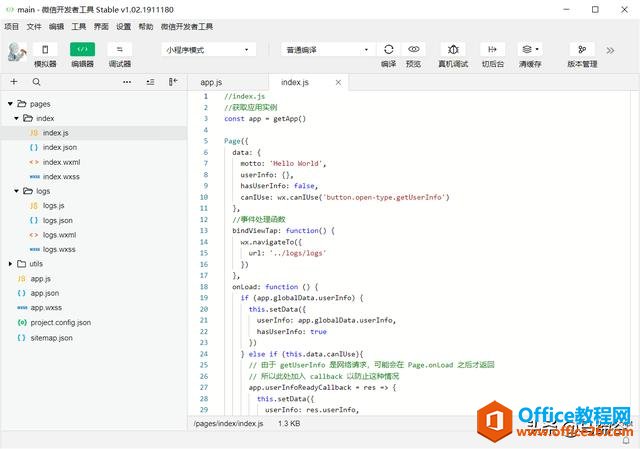Close the index.js tab
Image resolution: width=640 pixels, height=449 pixels.
click(x=338, y=82)
